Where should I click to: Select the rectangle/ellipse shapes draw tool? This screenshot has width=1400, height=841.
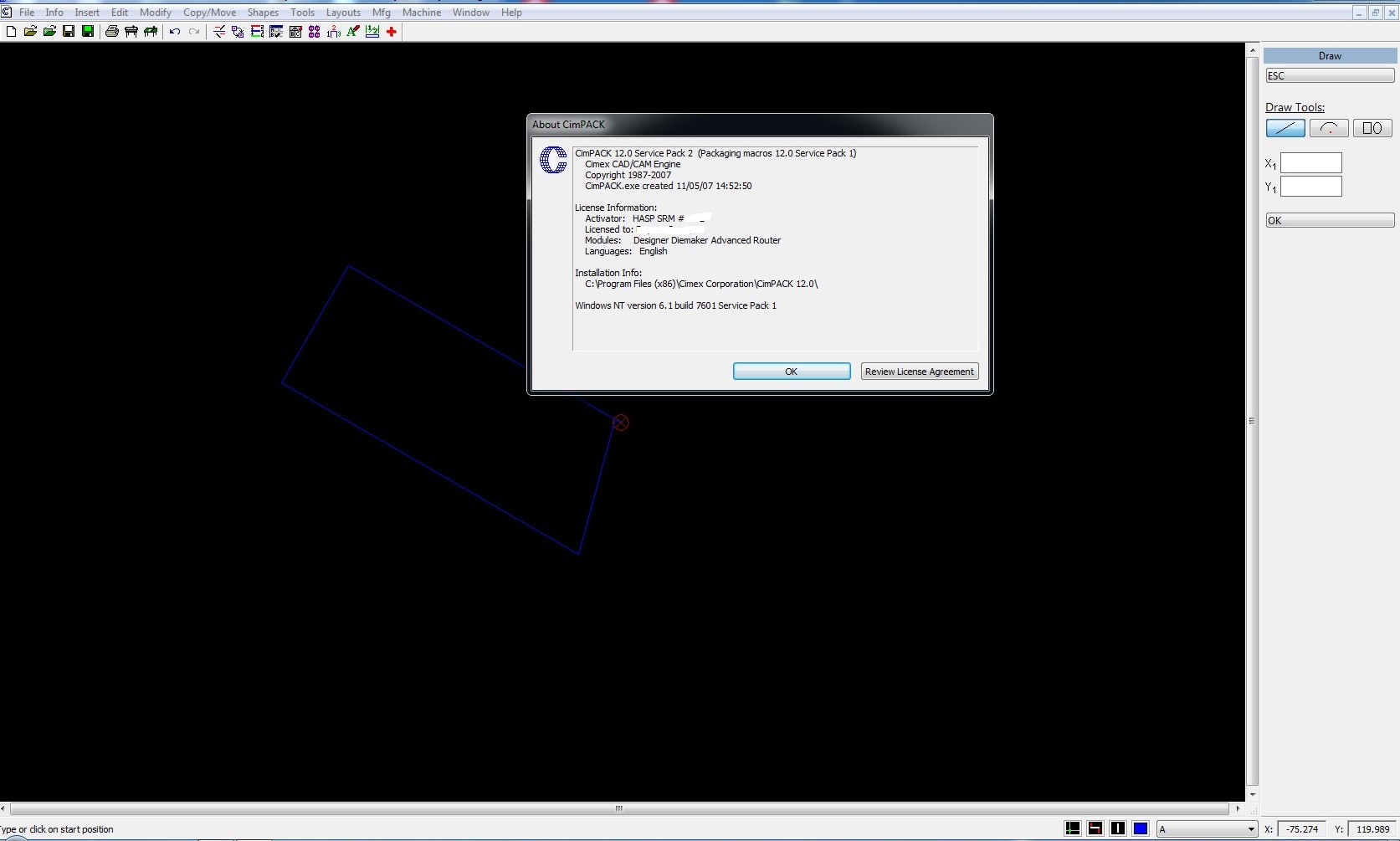coord(1372,128)
